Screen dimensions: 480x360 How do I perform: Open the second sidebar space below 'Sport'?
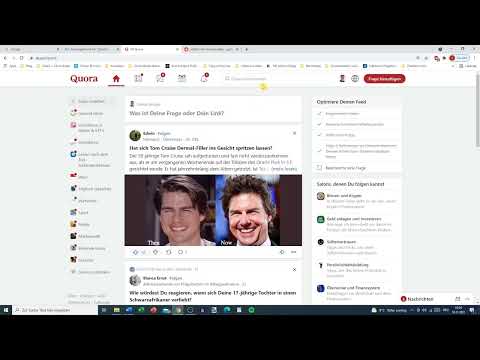coord(85,236)
